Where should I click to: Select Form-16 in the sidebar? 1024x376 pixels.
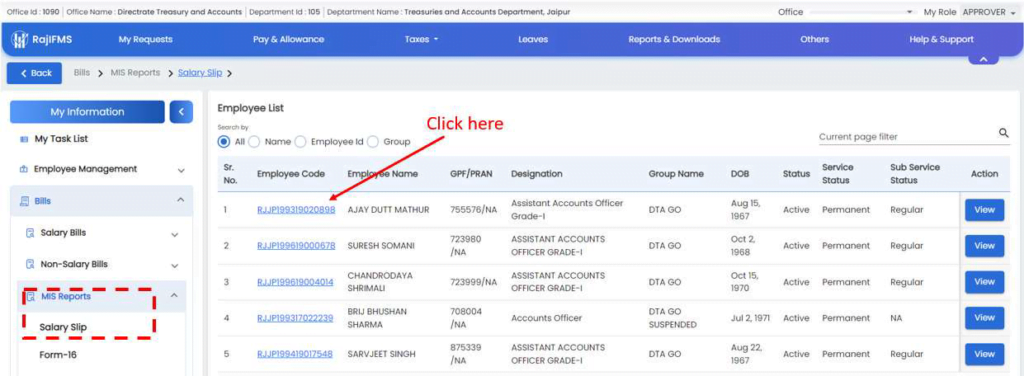tap(58, 355)
